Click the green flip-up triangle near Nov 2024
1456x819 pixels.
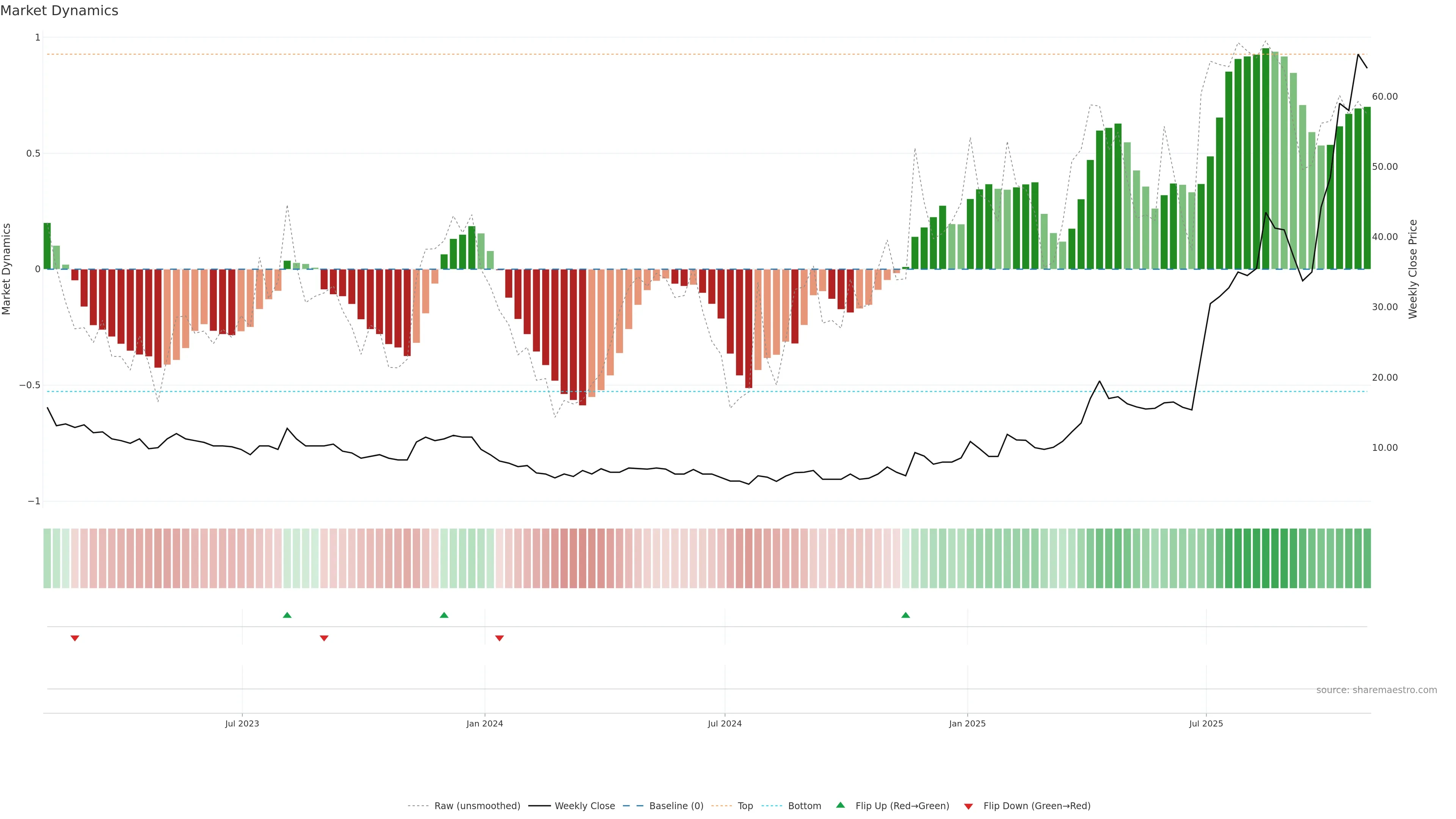[x=905, y=615]
